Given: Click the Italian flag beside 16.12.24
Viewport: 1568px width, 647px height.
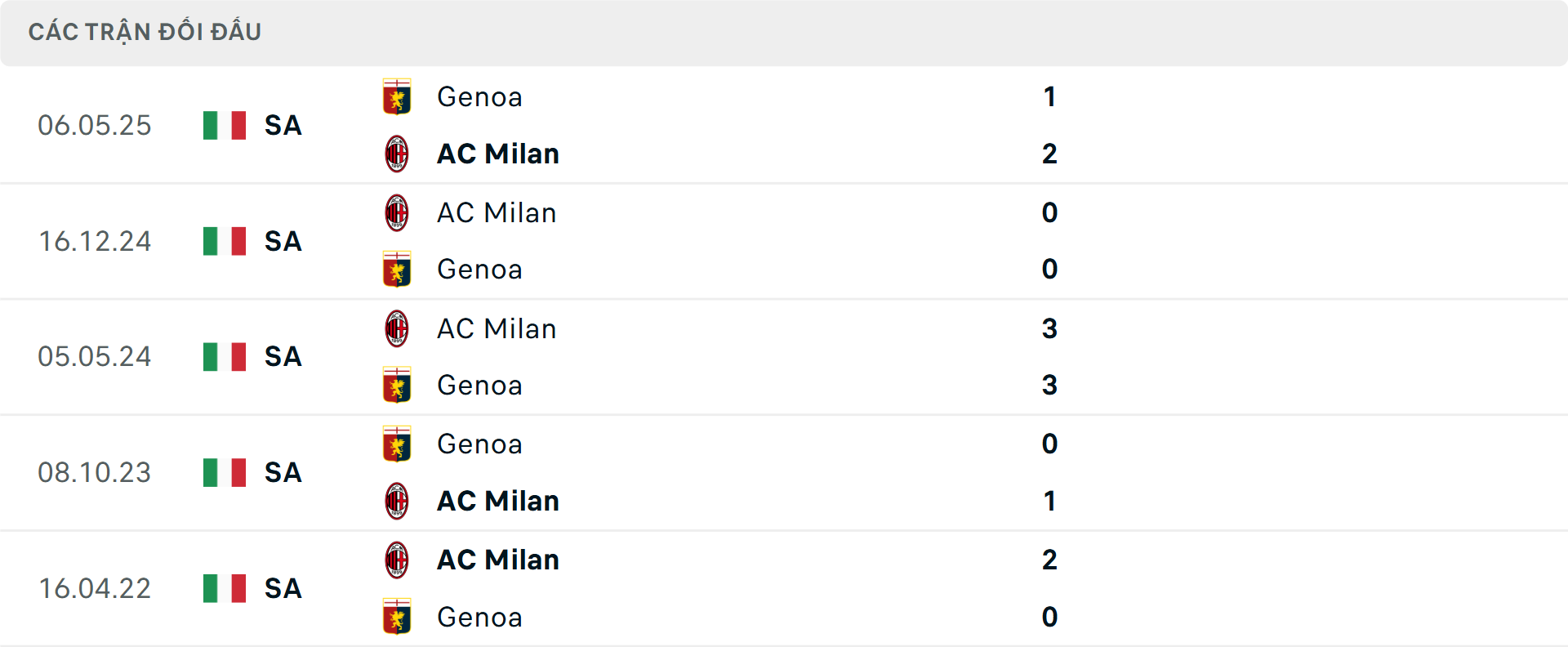Looking at the screenshot, I should click(x=223, y=241).
